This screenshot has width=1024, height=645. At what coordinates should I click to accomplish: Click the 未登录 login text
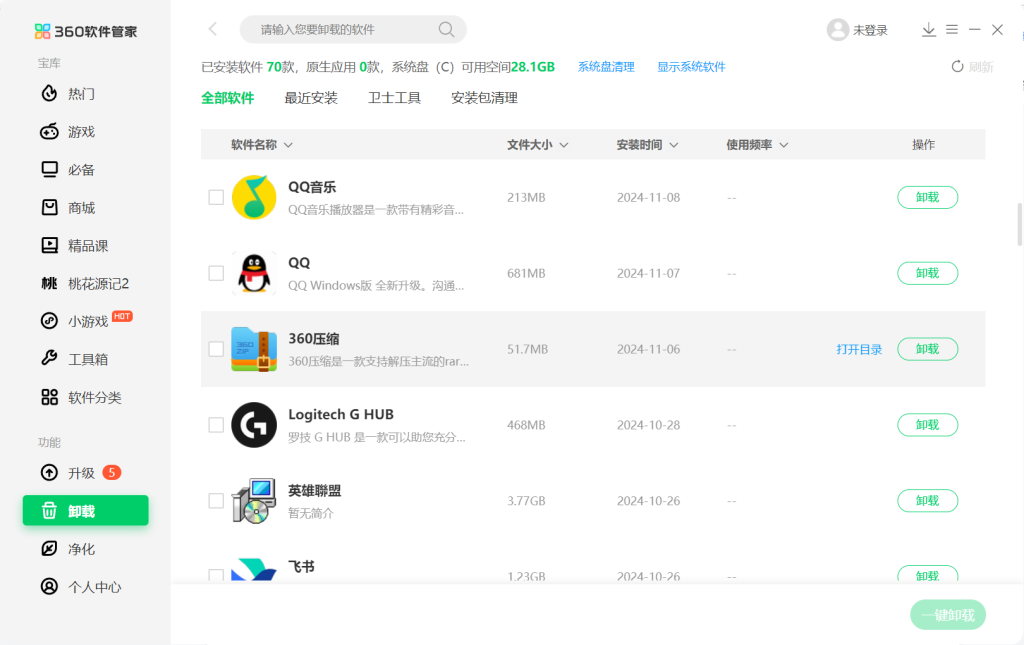point(871,30)
